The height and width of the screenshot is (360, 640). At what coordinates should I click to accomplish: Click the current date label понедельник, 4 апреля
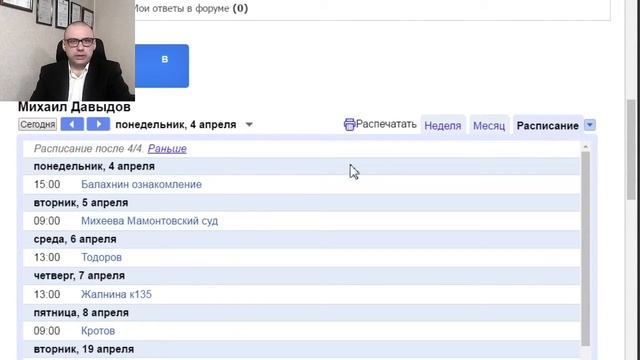pyautogui.click(x=176, y=124)
